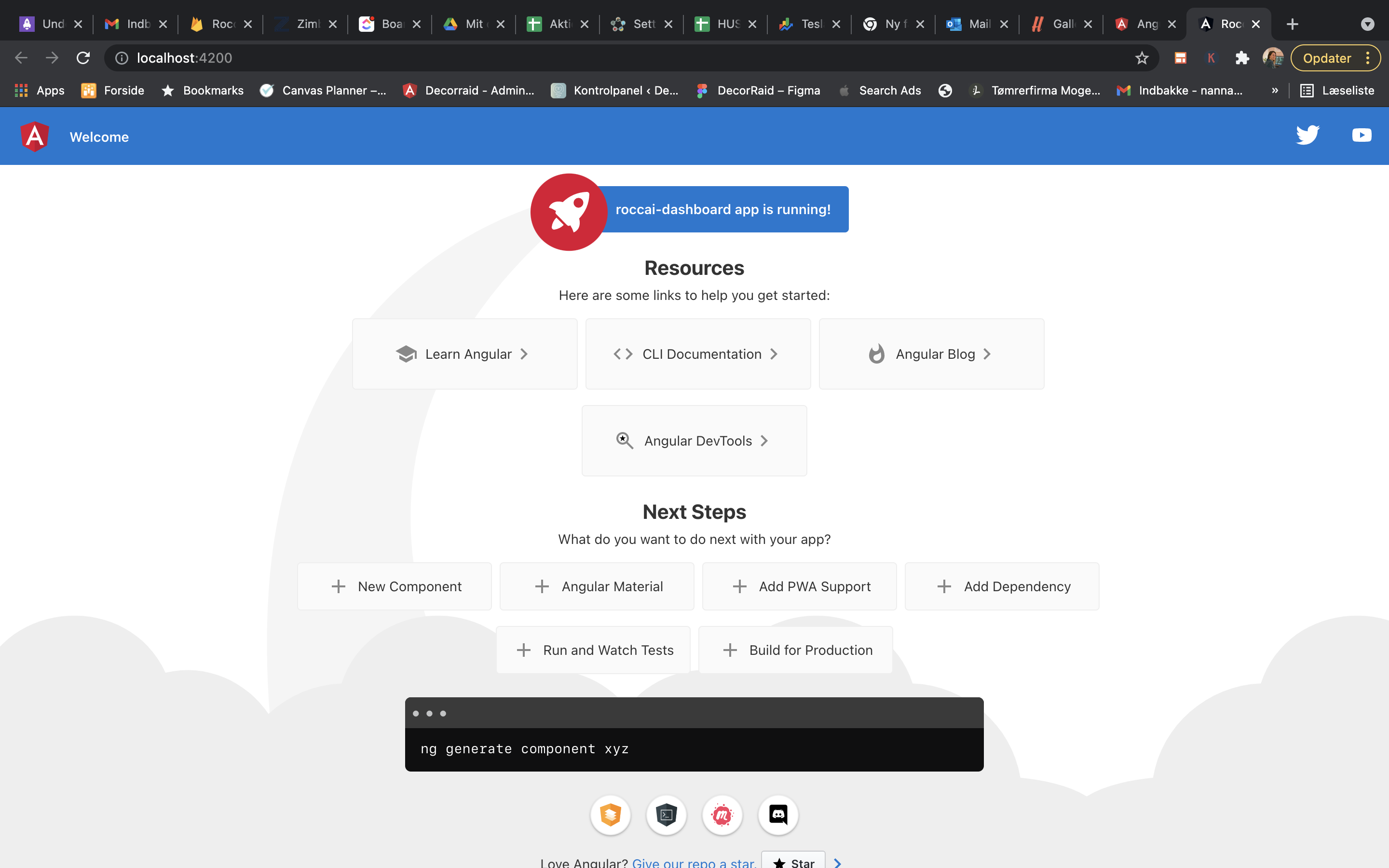
Task: View site information icon in address bar
Action: (x=122, y=58)
